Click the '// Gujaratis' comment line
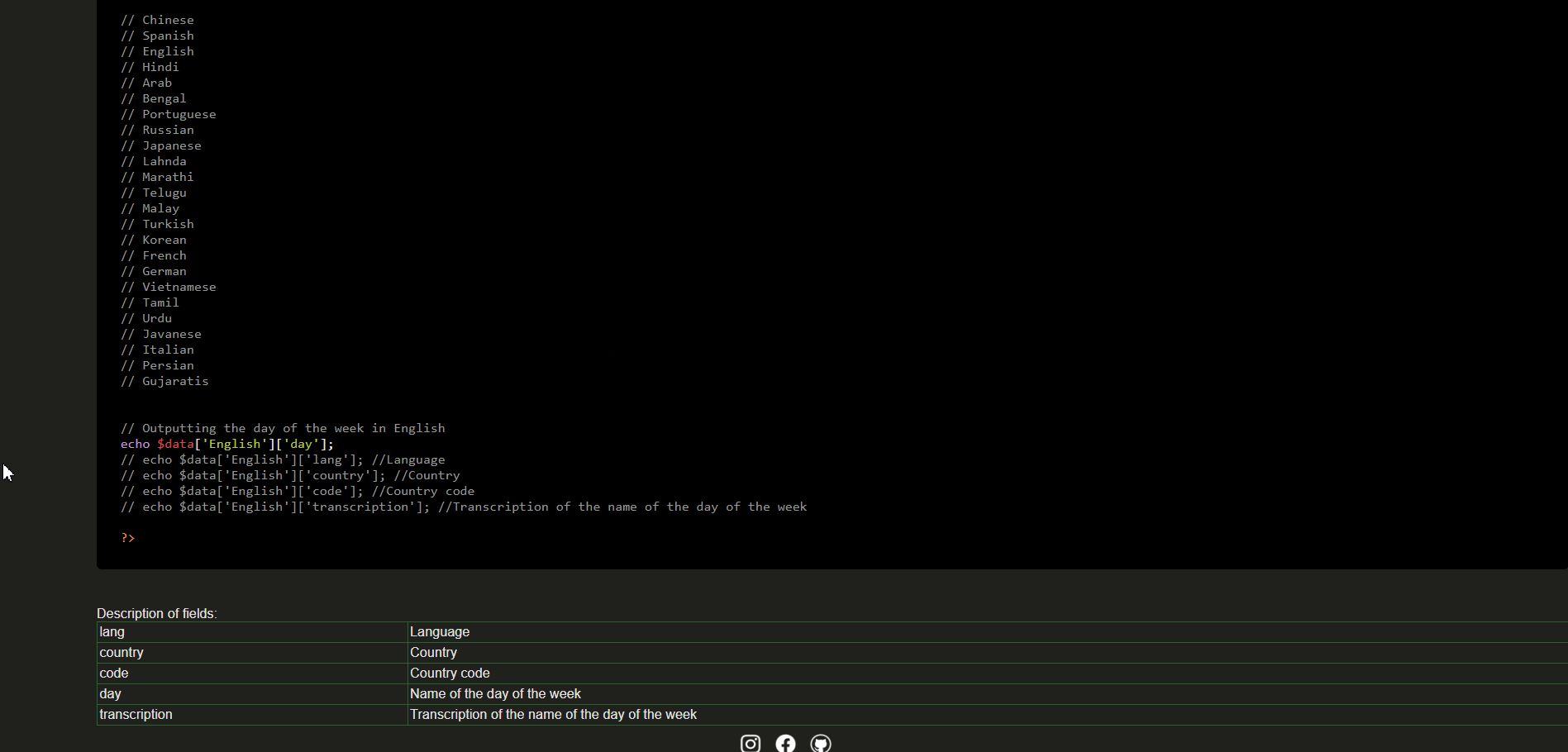The width and height of the screenshot is (1568, 752). click(164, 381)
